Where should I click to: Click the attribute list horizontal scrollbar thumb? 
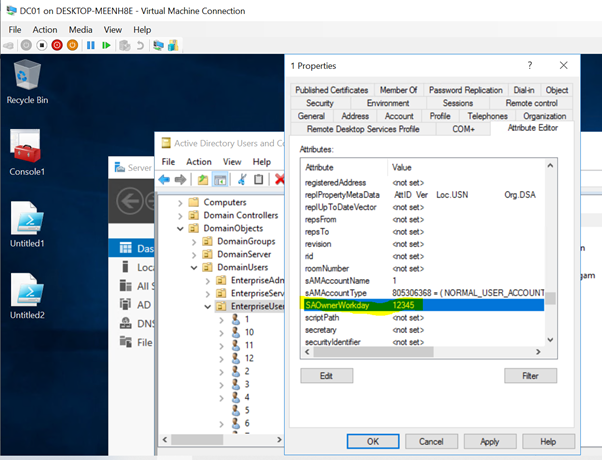pyautogui.click(x=373, y=352)
